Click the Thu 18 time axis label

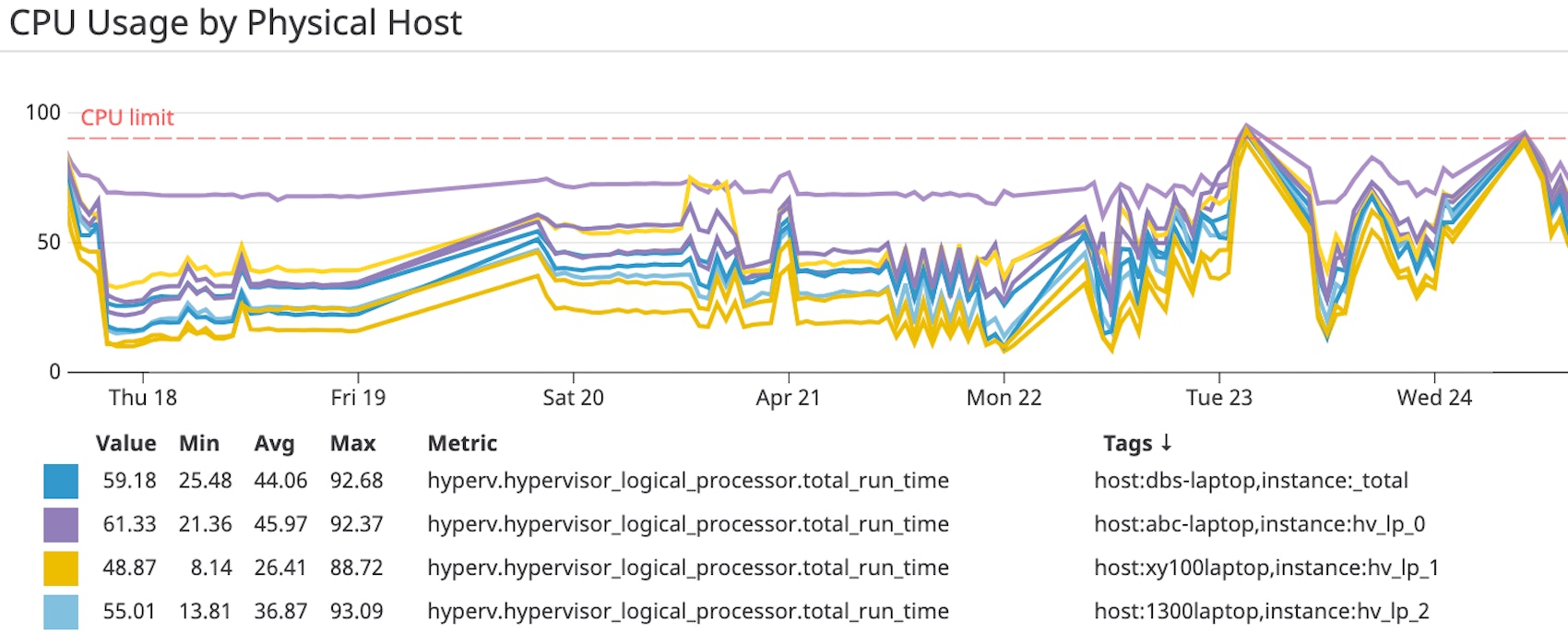[143, 398]
